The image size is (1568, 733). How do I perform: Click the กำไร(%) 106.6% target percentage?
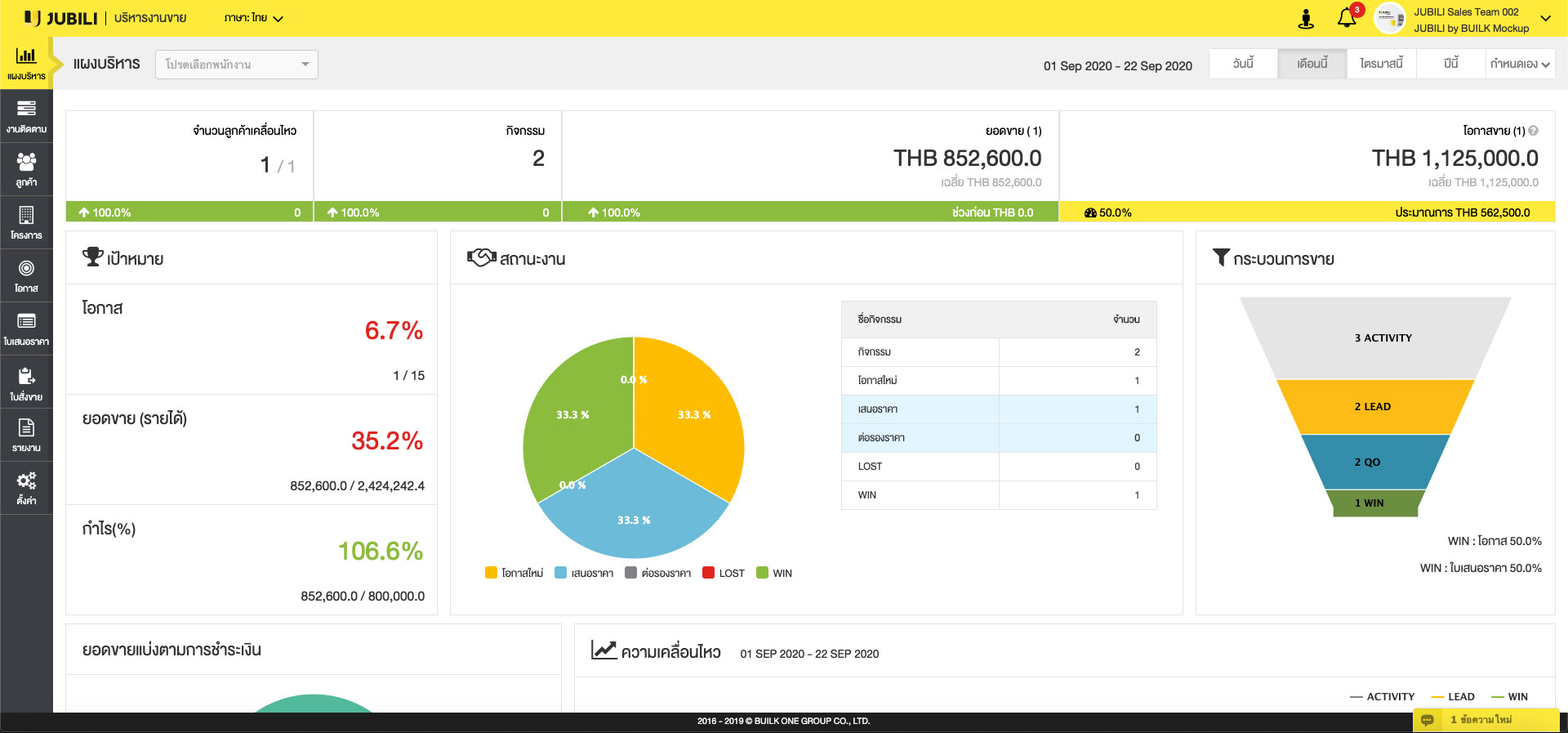(x=381, y=551)
